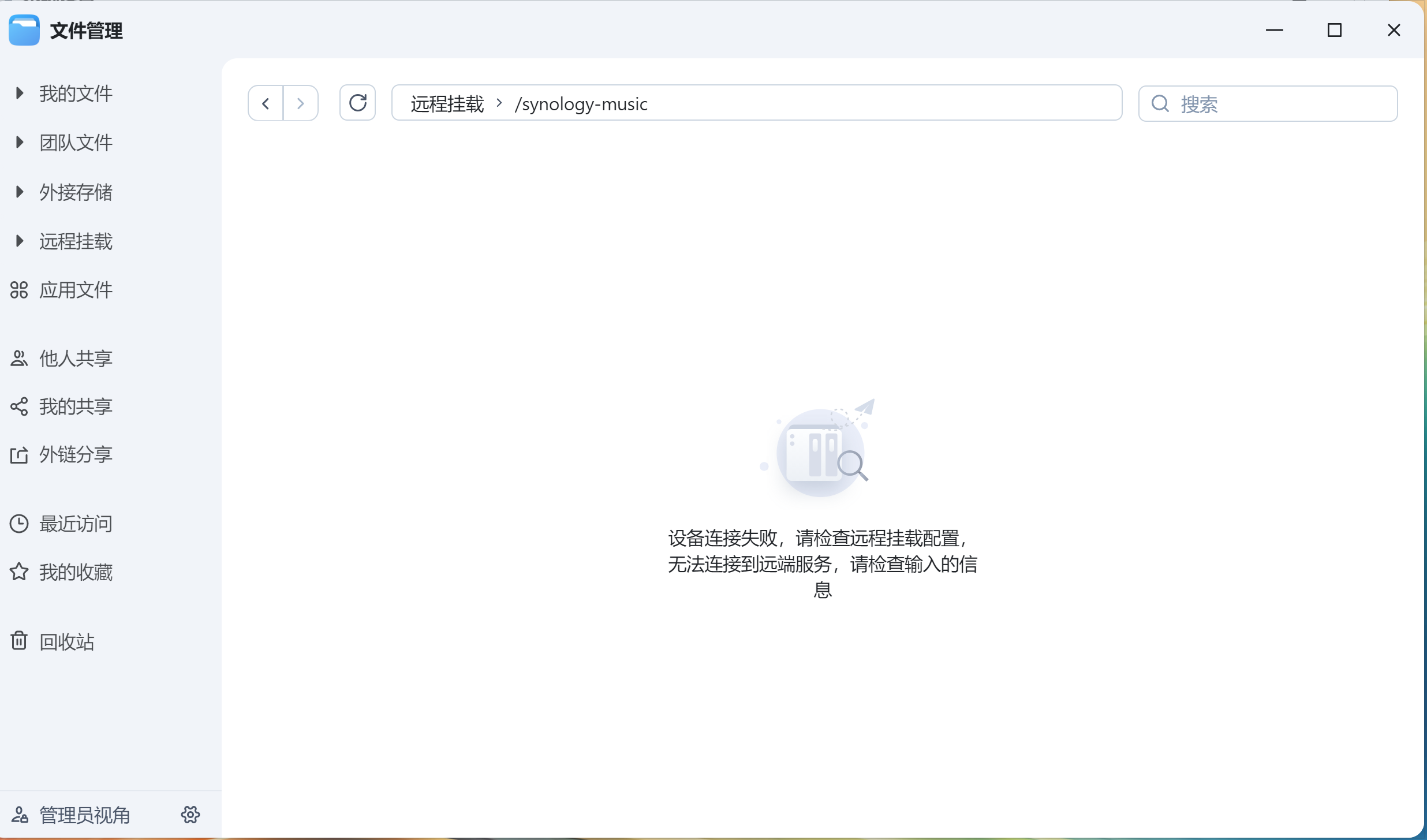1427x840 pixels.
Task: Expand the 团队文件 tree arrow
Action: (x=19, y=142)
